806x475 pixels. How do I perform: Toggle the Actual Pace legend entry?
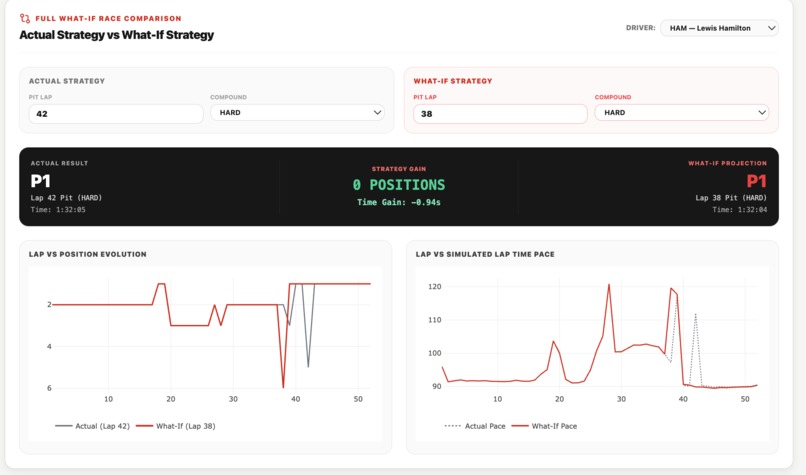click(475, 426)
